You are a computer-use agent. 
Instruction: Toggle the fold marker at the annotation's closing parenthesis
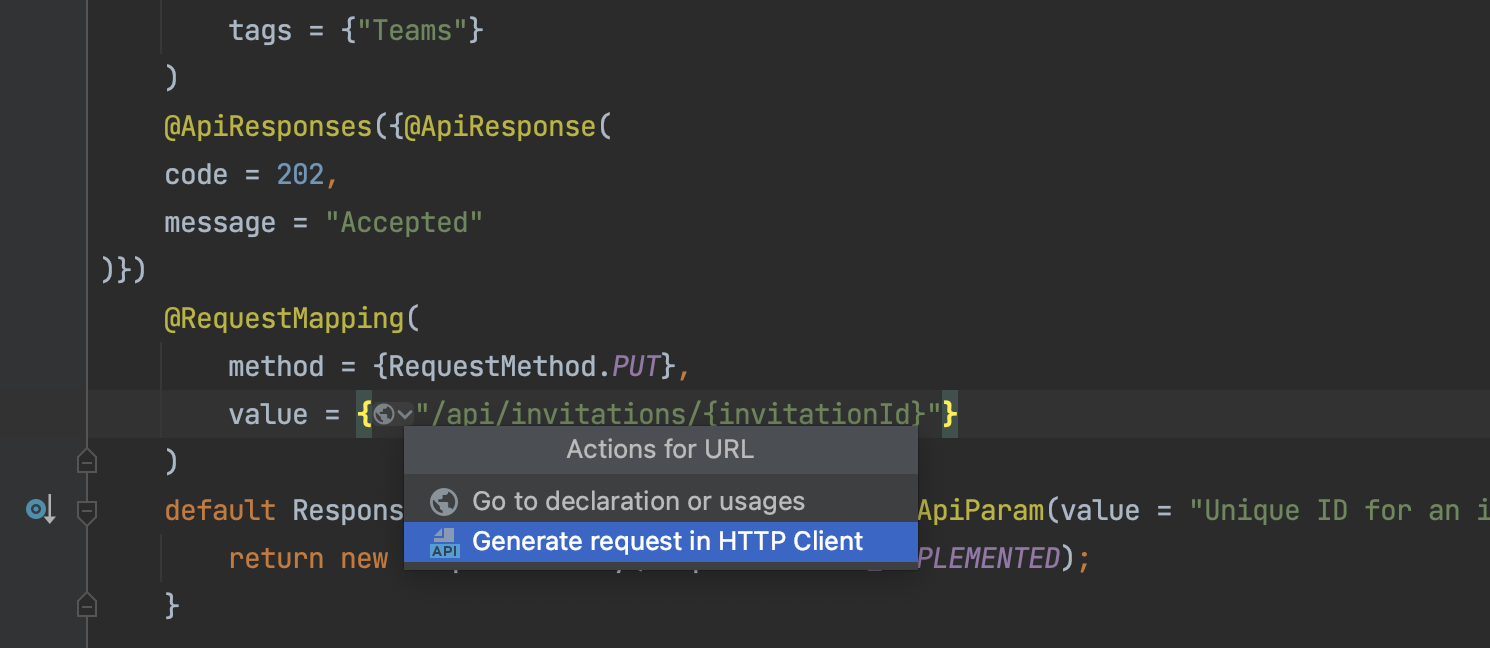[87, 462]
